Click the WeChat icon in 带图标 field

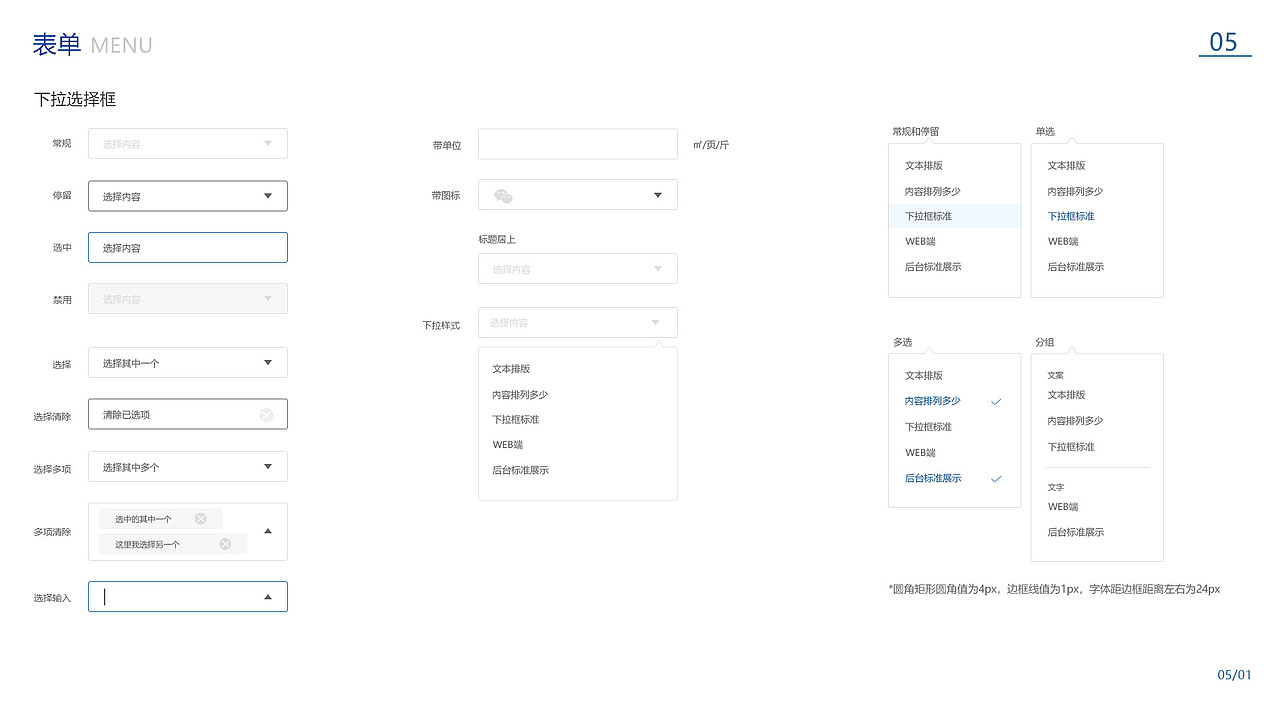[503, 196]
